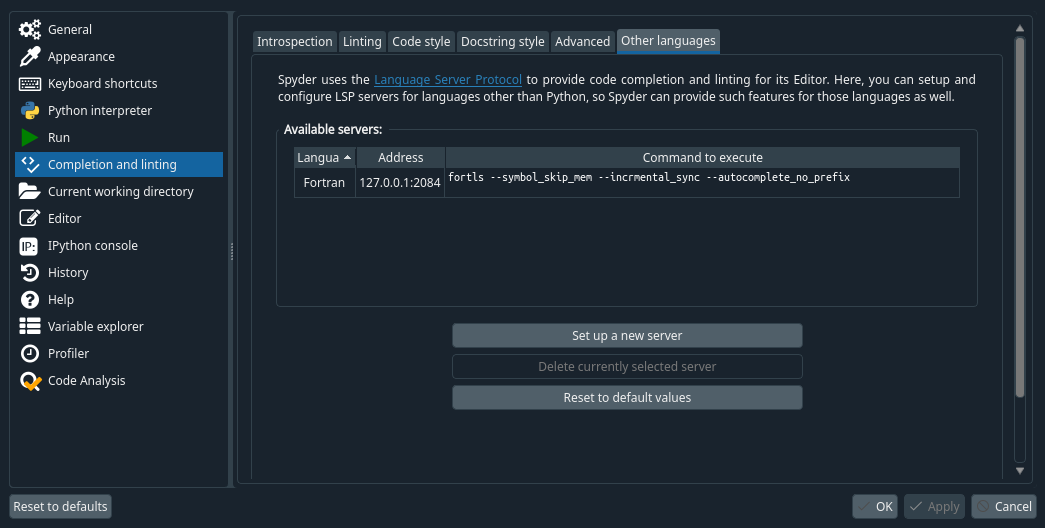Screen dimensions: 1045x528
Task: Switch to the Introspection tab
Action: click(x=295, y=41)
